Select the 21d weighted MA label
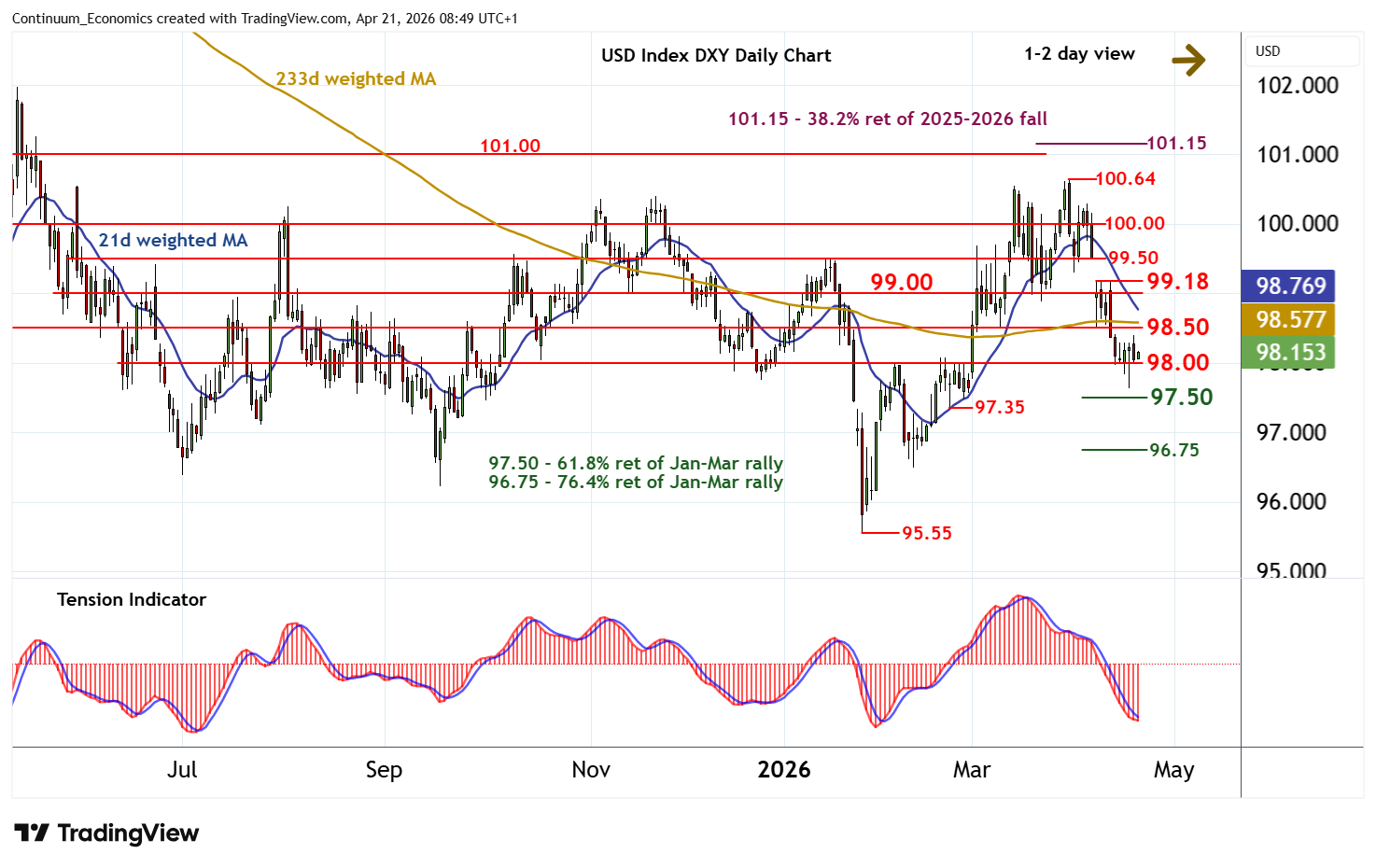The width and height of the screenshot is (1376, 868). (173, 241)
